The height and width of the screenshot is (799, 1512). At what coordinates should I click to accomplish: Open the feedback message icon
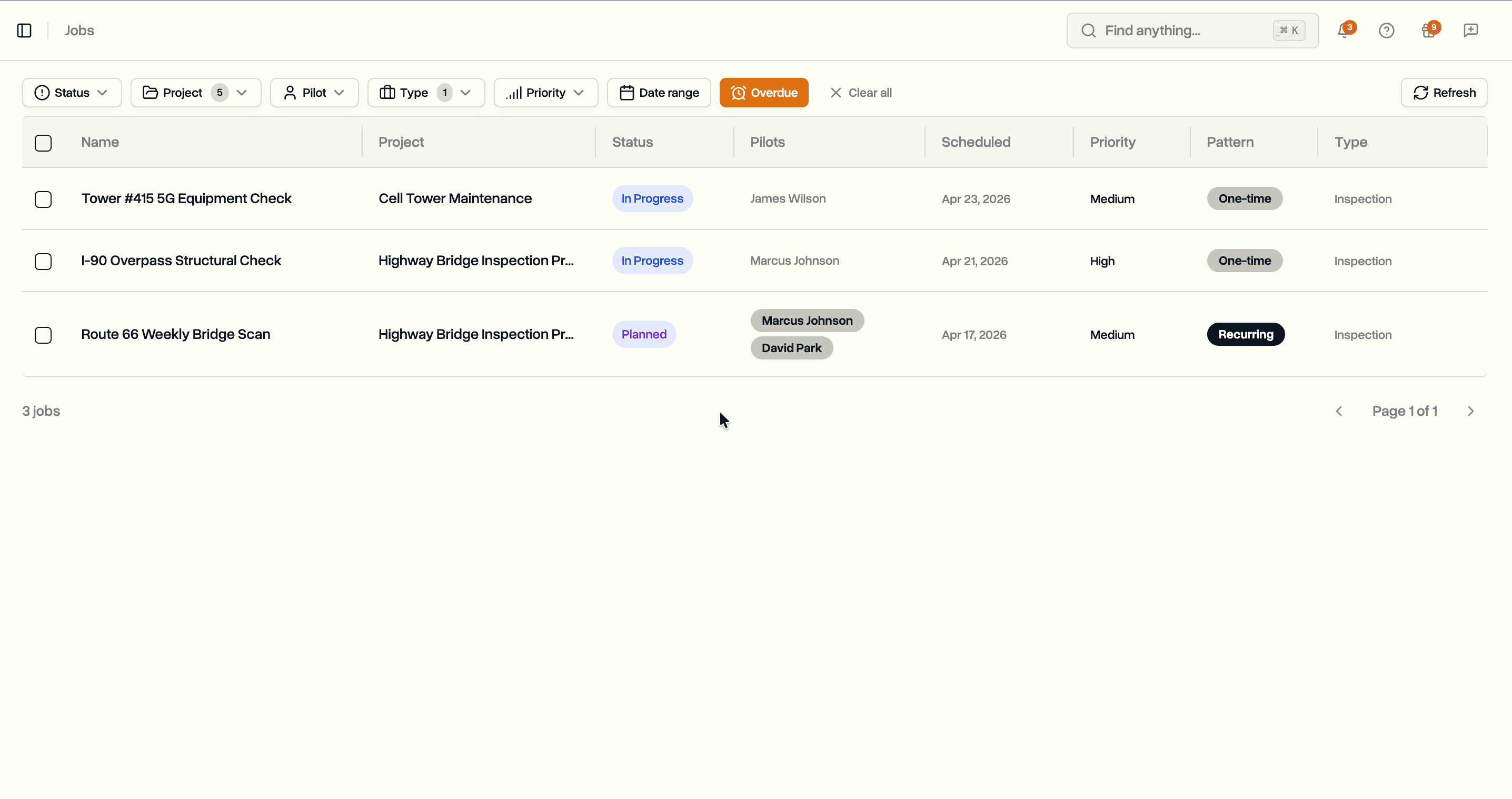point(1470,31)
